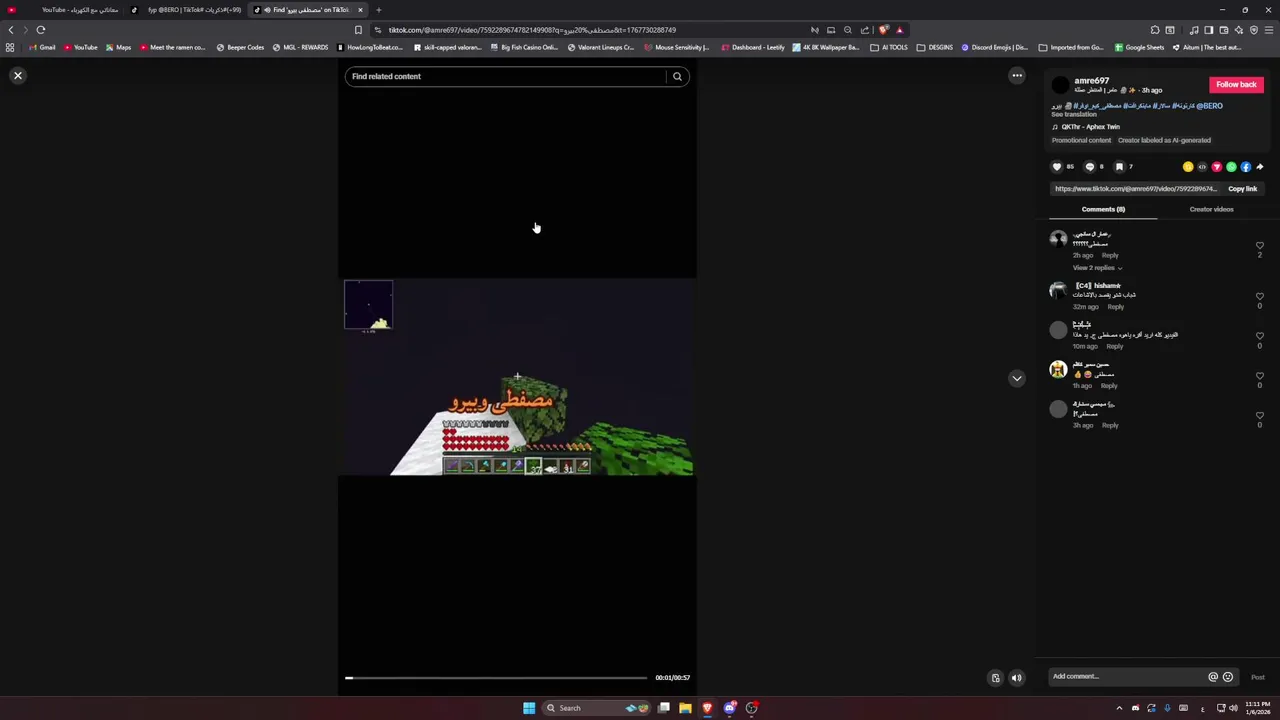Show hidden system tray icons
1280x720 pixels.
(1119, 708)
